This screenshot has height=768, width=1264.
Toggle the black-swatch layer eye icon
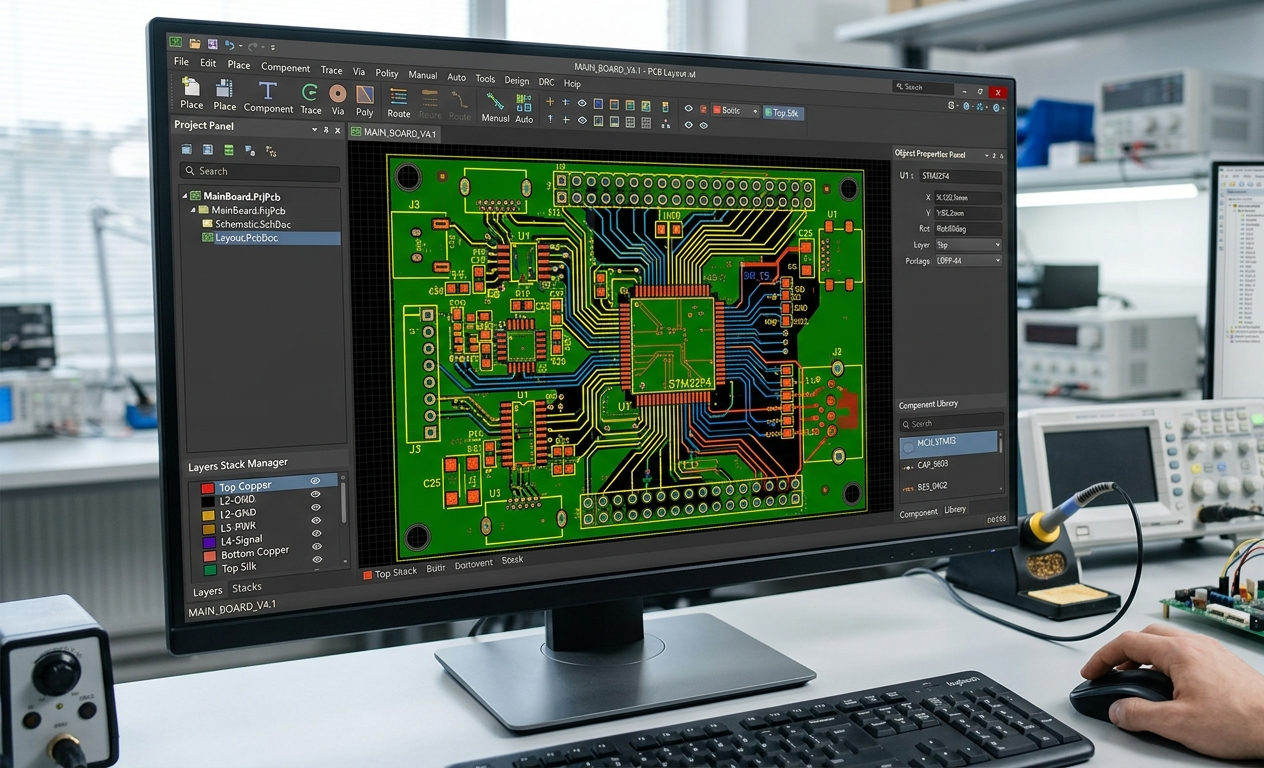click(x=315, y=494)
